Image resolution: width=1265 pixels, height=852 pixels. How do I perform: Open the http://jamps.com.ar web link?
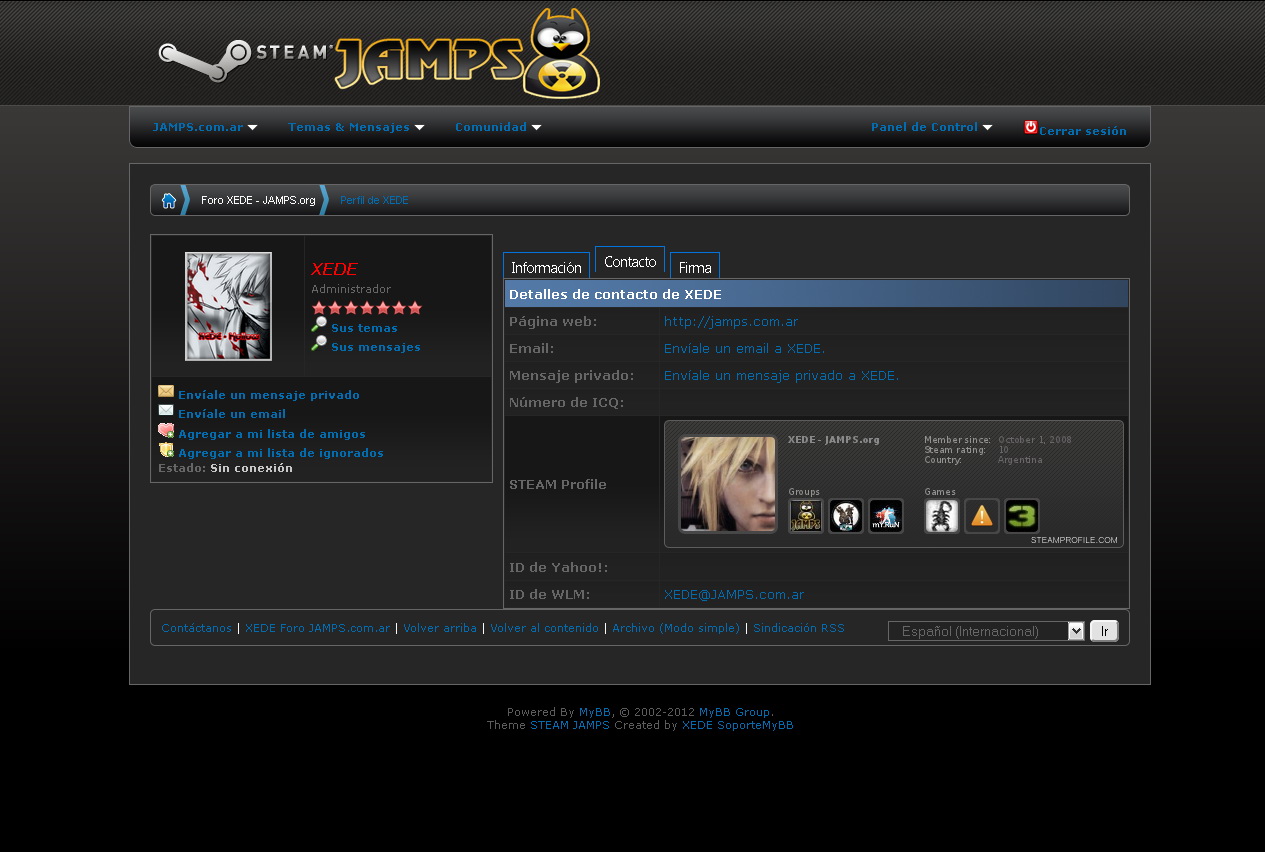click(x=730, y=322)
